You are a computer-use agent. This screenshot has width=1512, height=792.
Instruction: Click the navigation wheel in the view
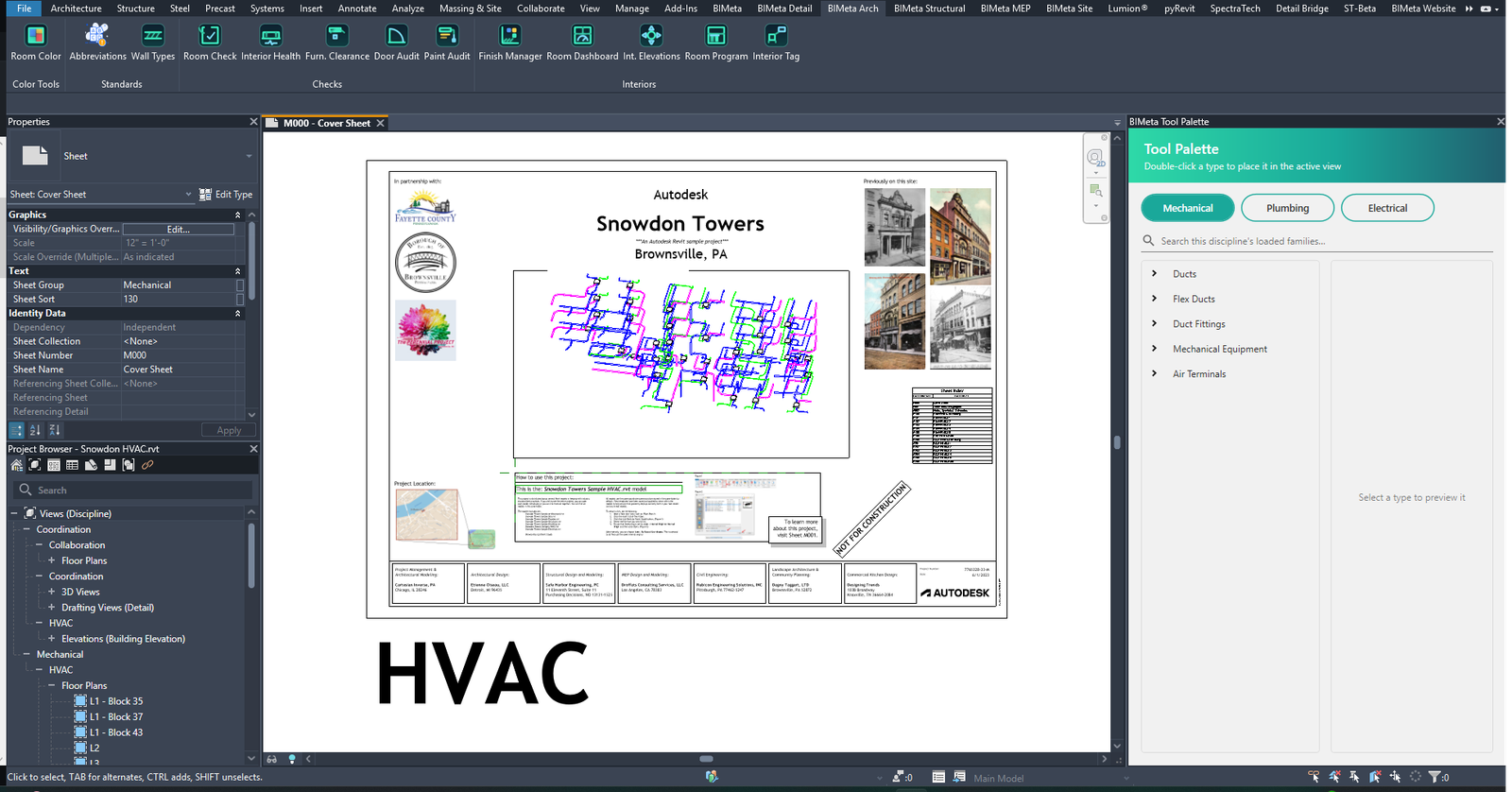(x=1095, y=158)
